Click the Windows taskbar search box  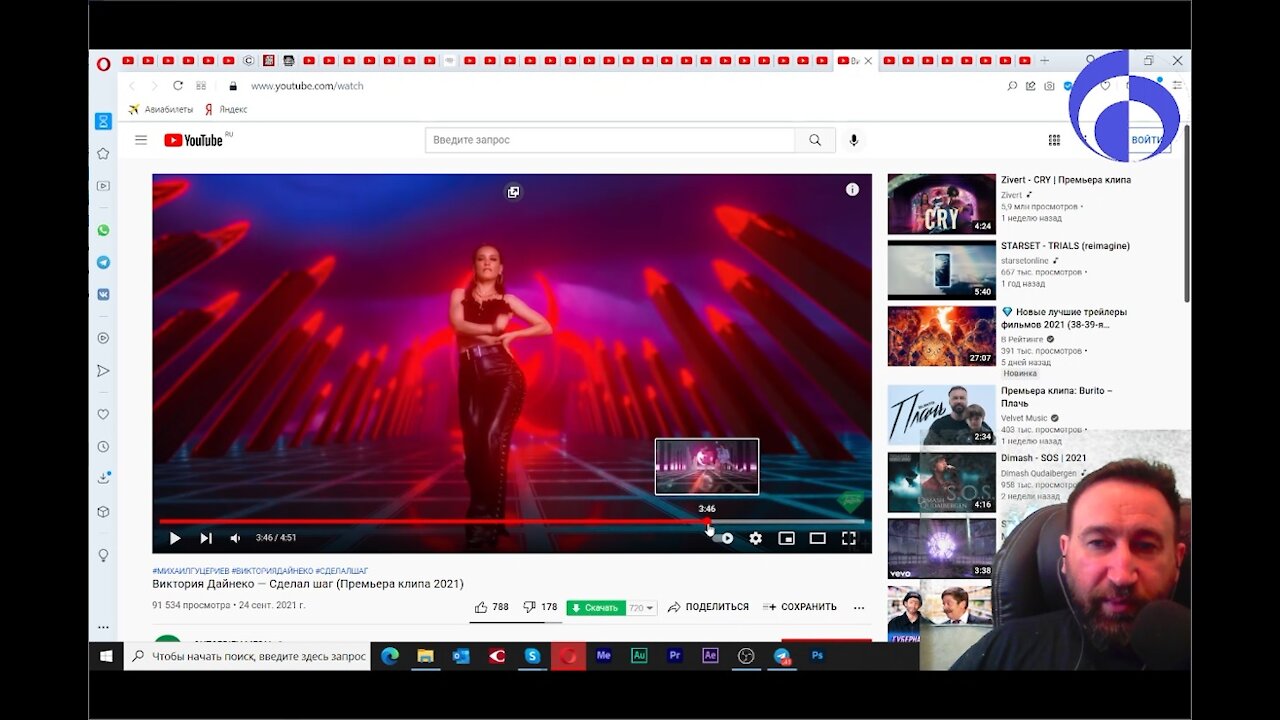247,656
